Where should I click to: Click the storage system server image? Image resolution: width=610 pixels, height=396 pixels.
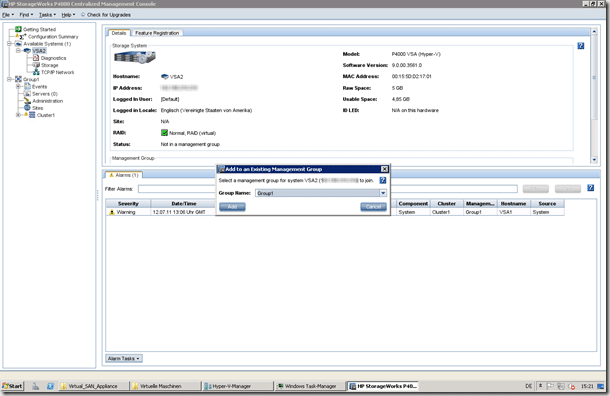[135, 58]
